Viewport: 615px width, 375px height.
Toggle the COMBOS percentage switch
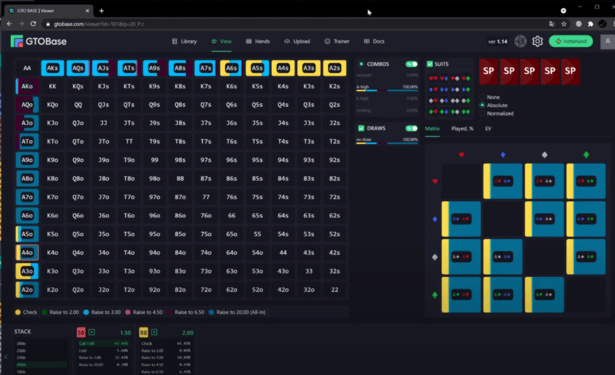click(x=411, y=64)
